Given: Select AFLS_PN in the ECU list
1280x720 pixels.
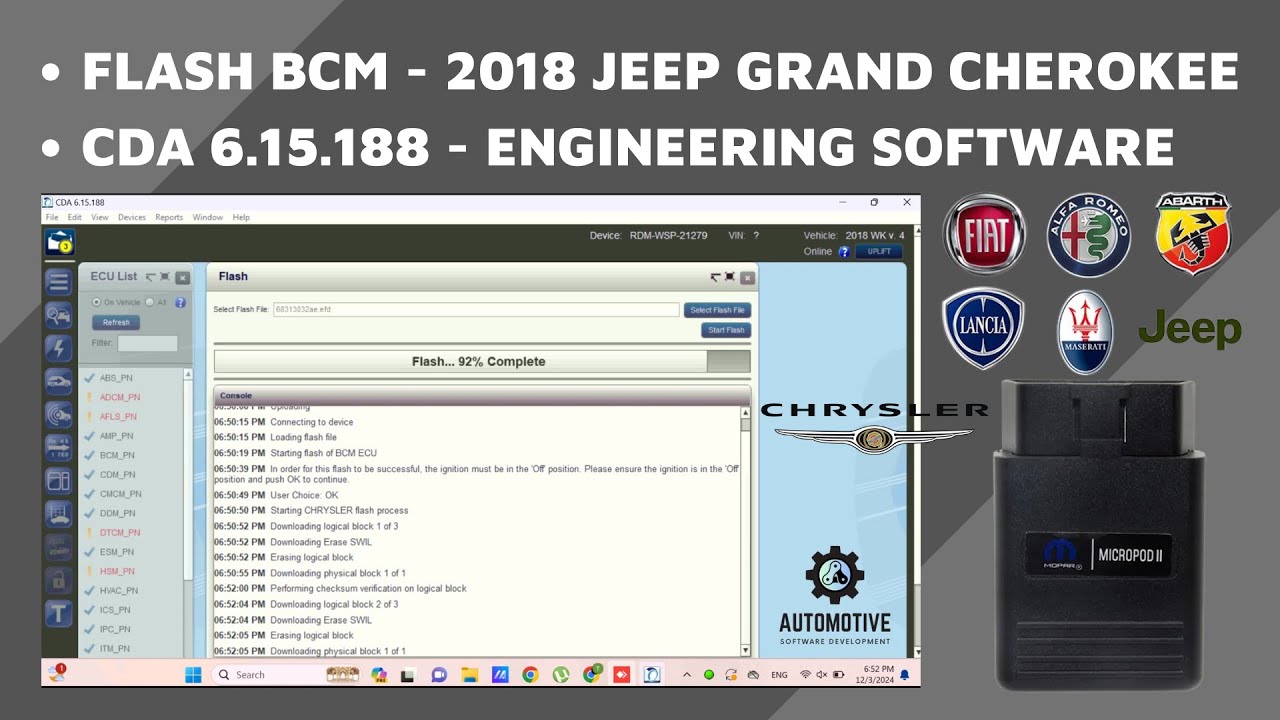Looking at the screenshot, I should (118, 417).
